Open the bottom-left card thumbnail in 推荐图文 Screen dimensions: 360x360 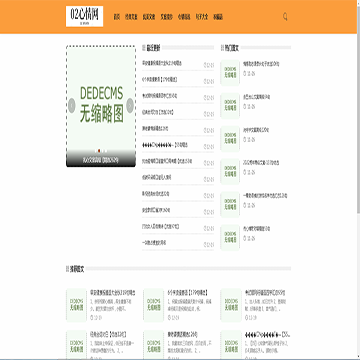76,345
